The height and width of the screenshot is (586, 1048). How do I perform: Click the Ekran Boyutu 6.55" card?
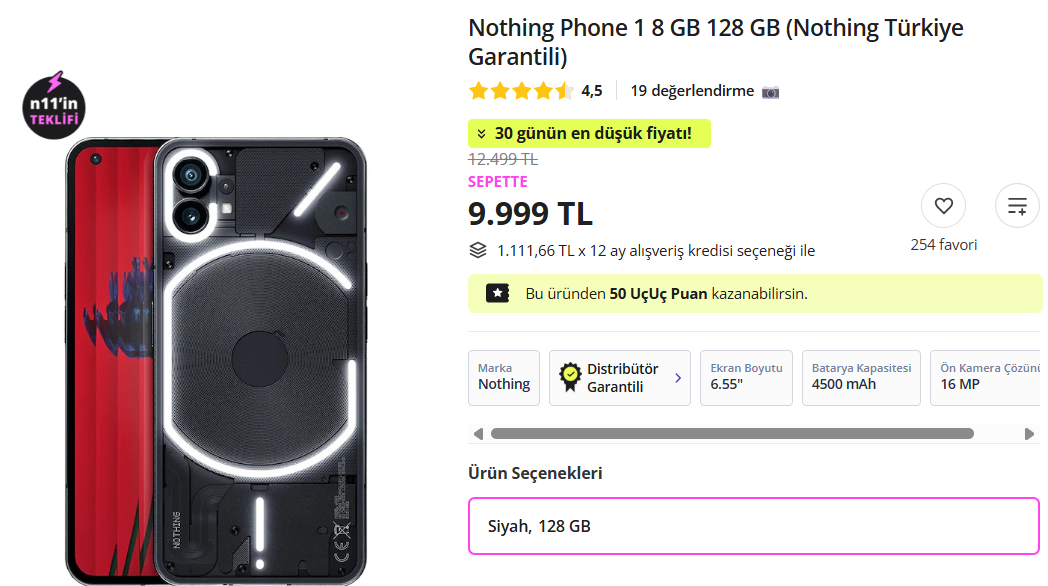coord(746,377)
